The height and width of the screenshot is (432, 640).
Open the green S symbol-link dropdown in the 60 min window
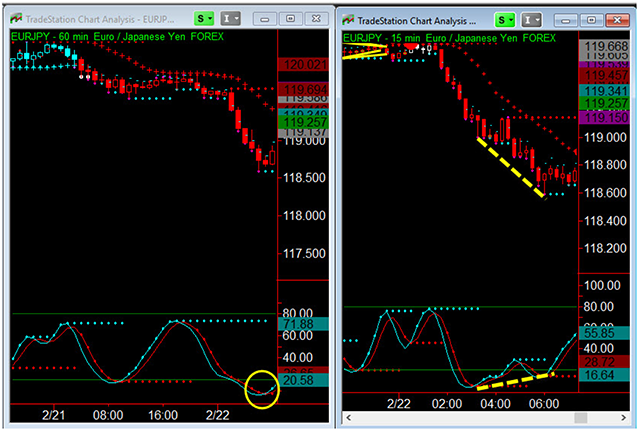click(204, 18)
